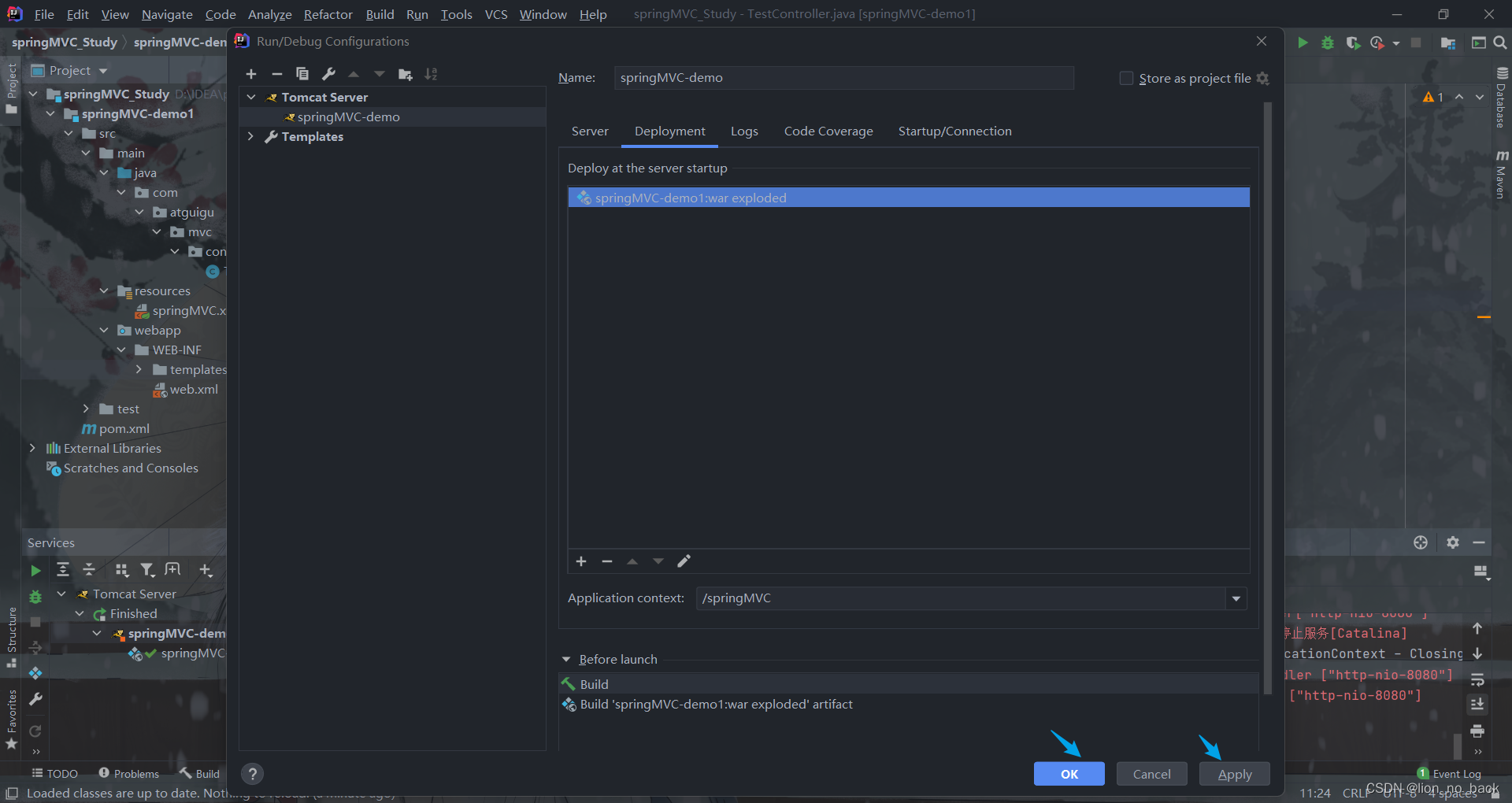
Task: Select Build war exploded artifact task
Action: (x=908, y=705)
